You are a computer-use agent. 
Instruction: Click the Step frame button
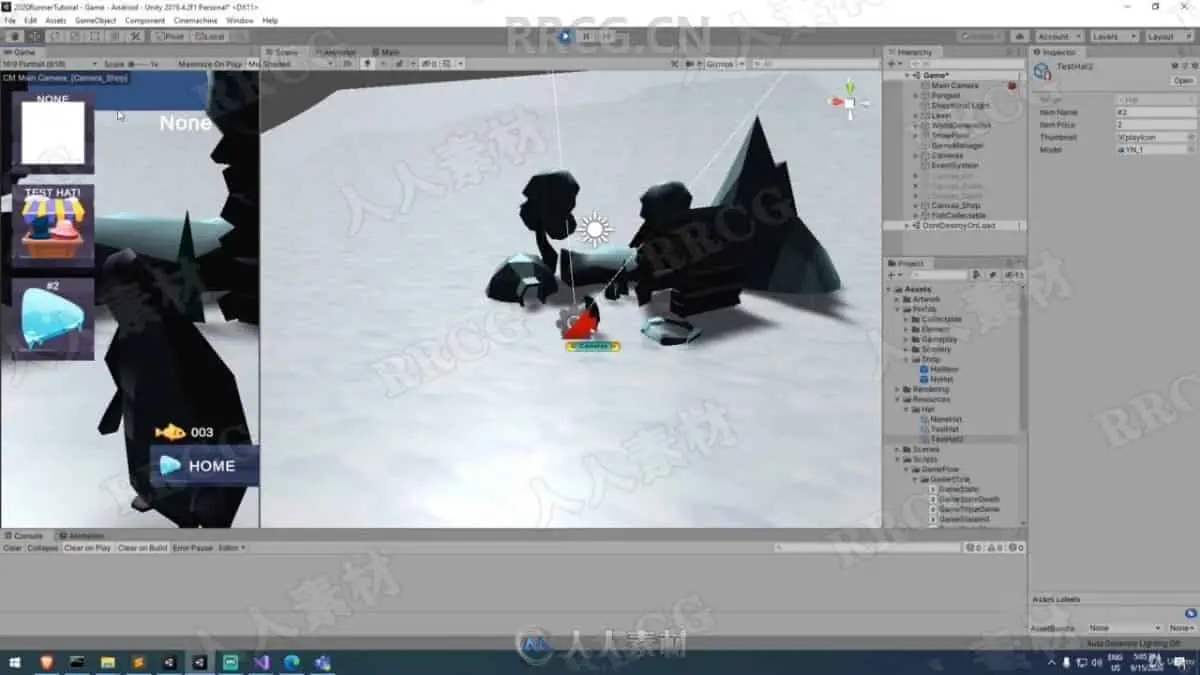[606, 36]
